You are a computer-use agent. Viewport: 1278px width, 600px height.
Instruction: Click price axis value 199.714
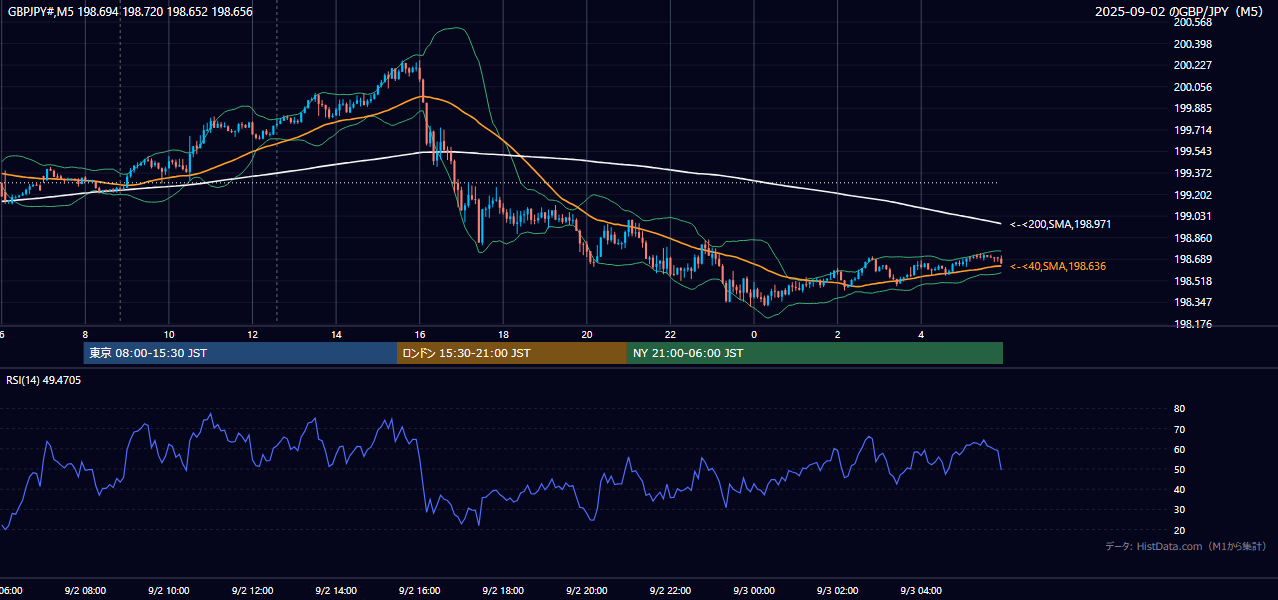[1193, 130]
